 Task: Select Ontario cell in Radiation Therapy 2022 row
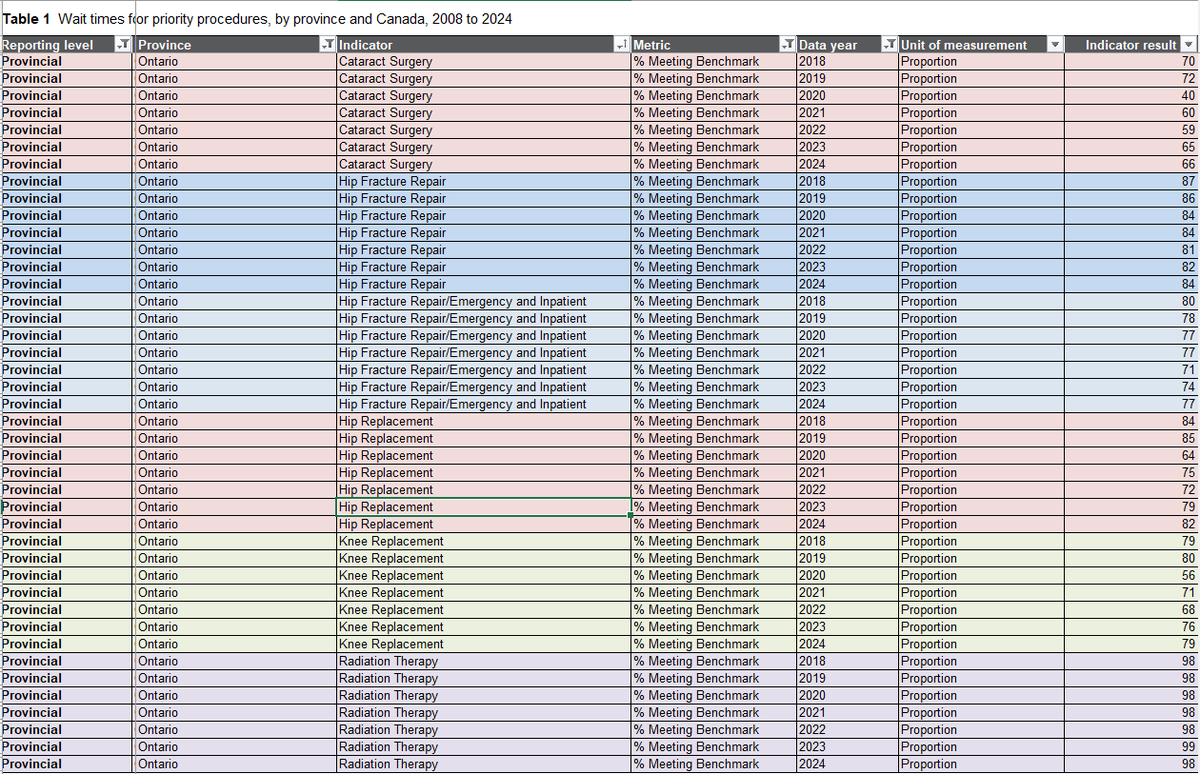click(x=235, y=729)
